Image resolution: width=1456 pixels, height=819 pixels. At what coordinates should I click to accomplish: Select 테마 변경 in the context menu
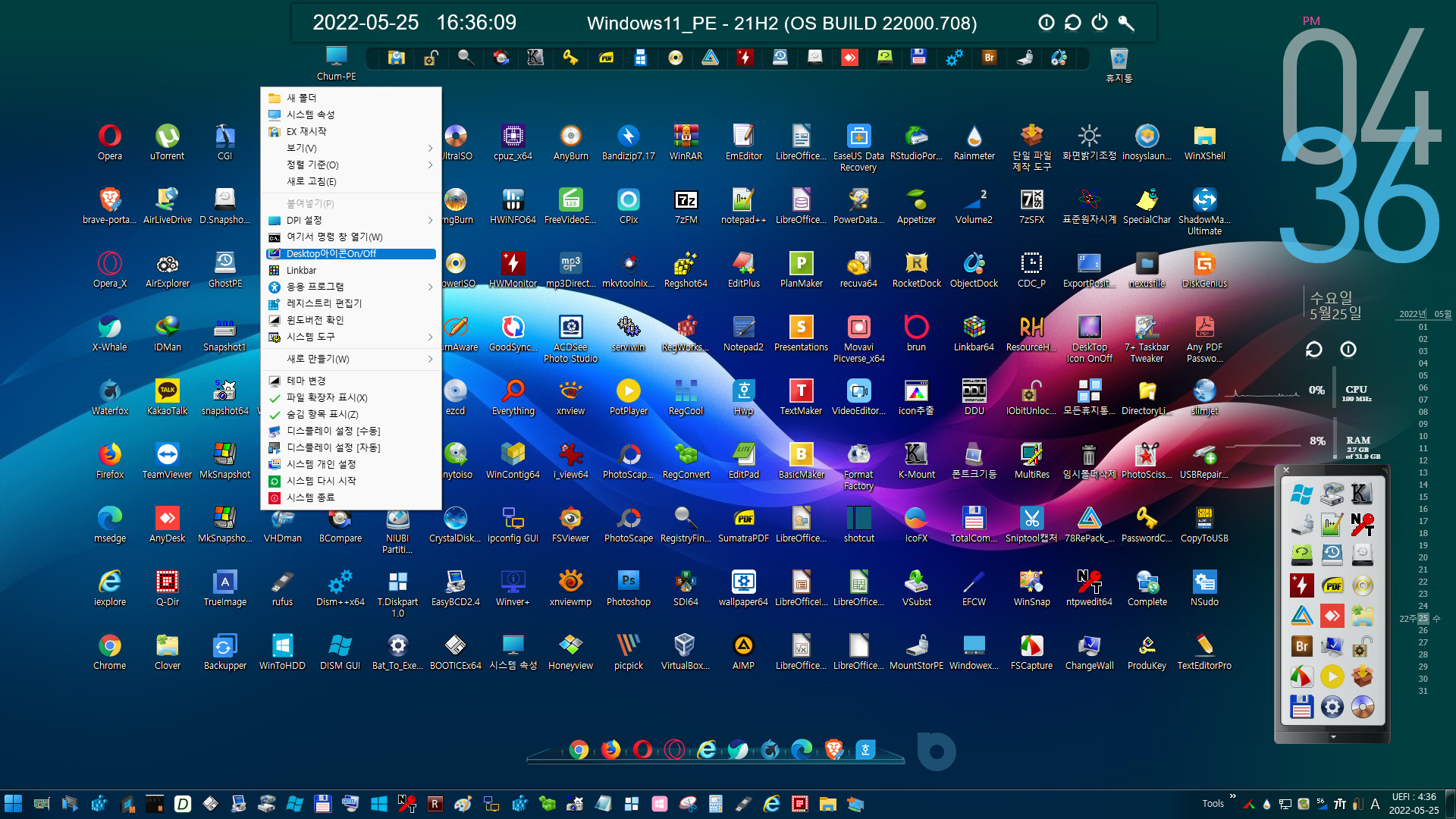click(351, 381)
